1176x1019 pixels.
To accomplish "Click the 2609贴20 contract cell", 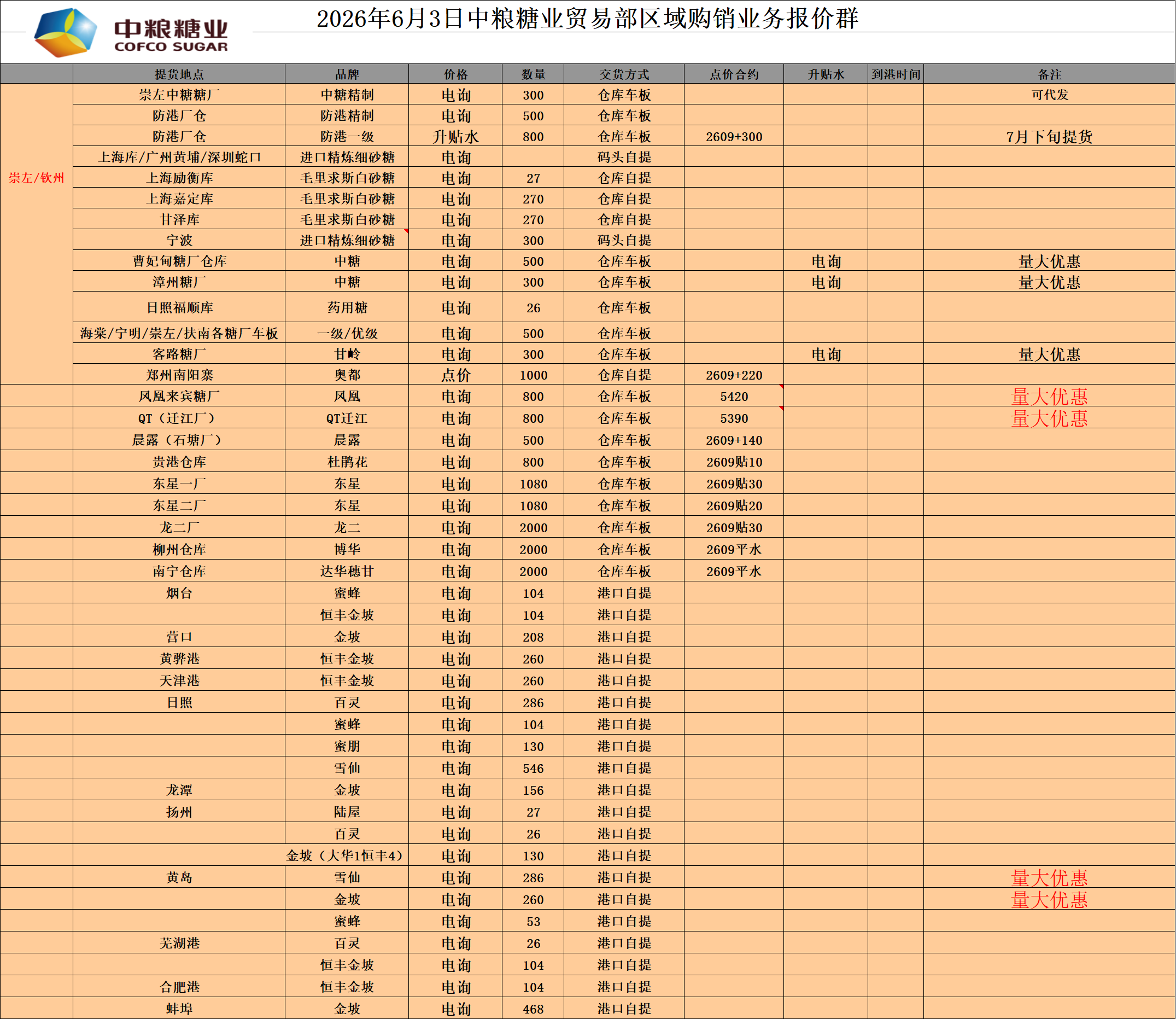I will click(734, 505).
